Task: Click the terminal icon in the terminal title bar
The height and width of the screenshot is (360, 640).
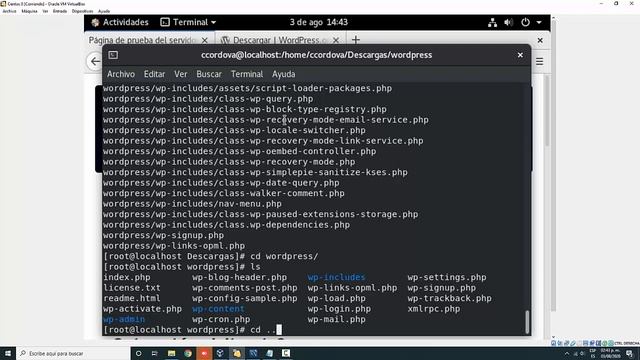Action: click(x=113, y=55)
